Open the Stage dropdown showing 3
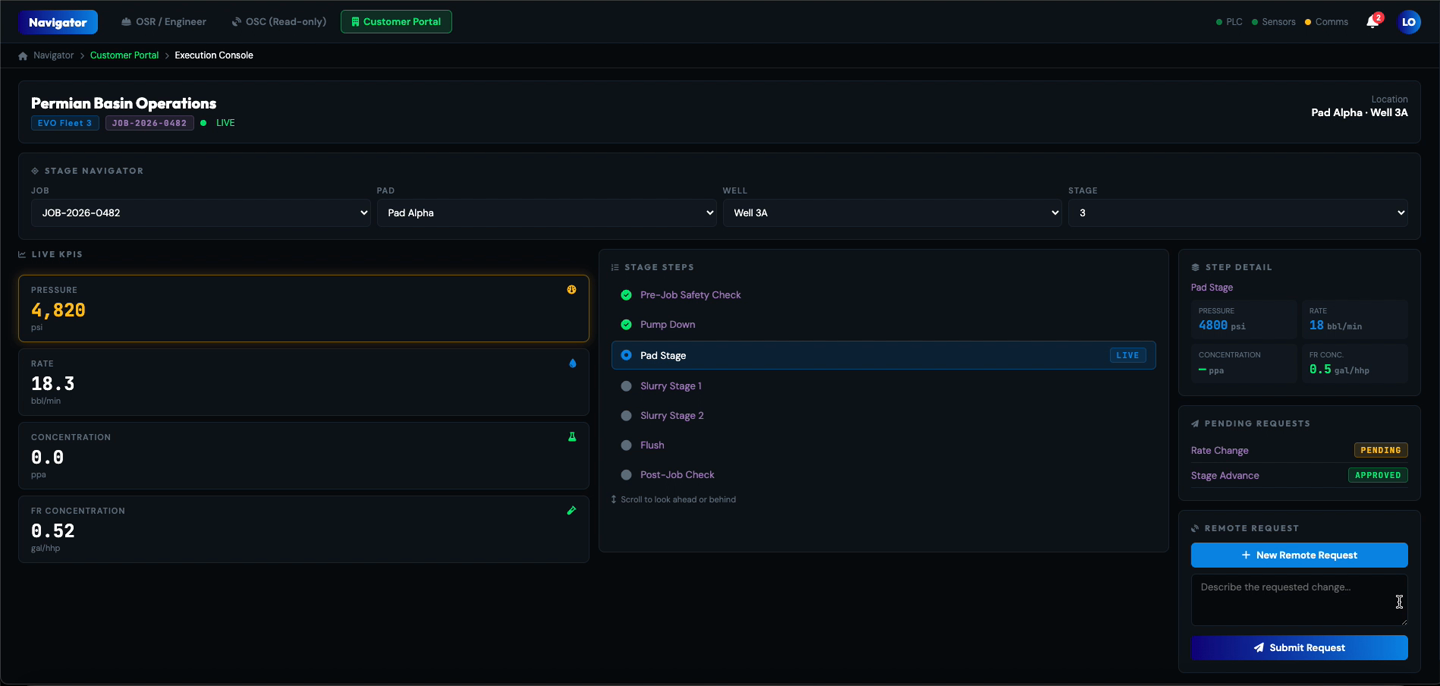This screenshot has height=686, width=1440. tap(1238, 213)
